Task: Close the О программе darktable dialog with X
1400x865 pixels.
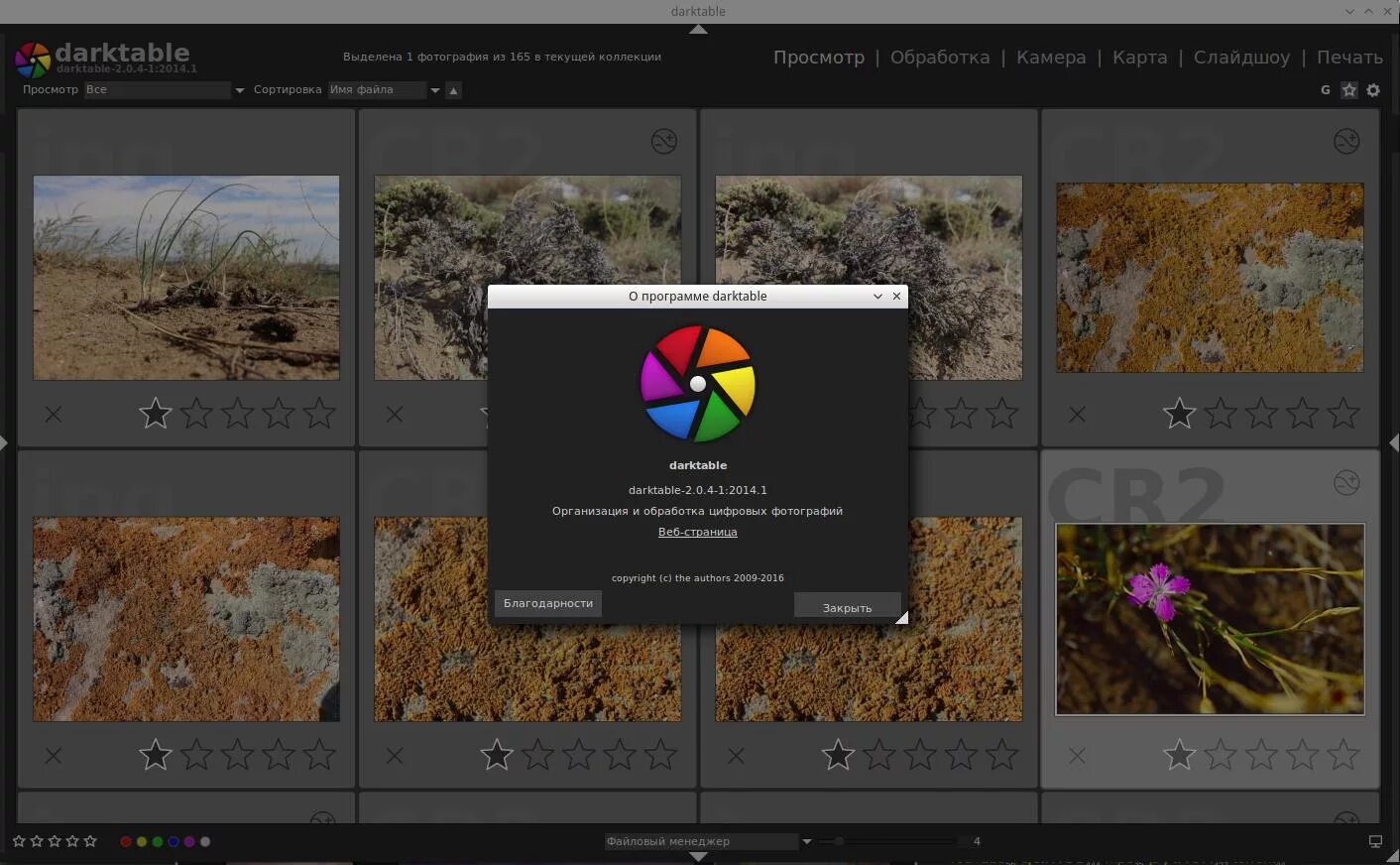Action: (897, 296)
